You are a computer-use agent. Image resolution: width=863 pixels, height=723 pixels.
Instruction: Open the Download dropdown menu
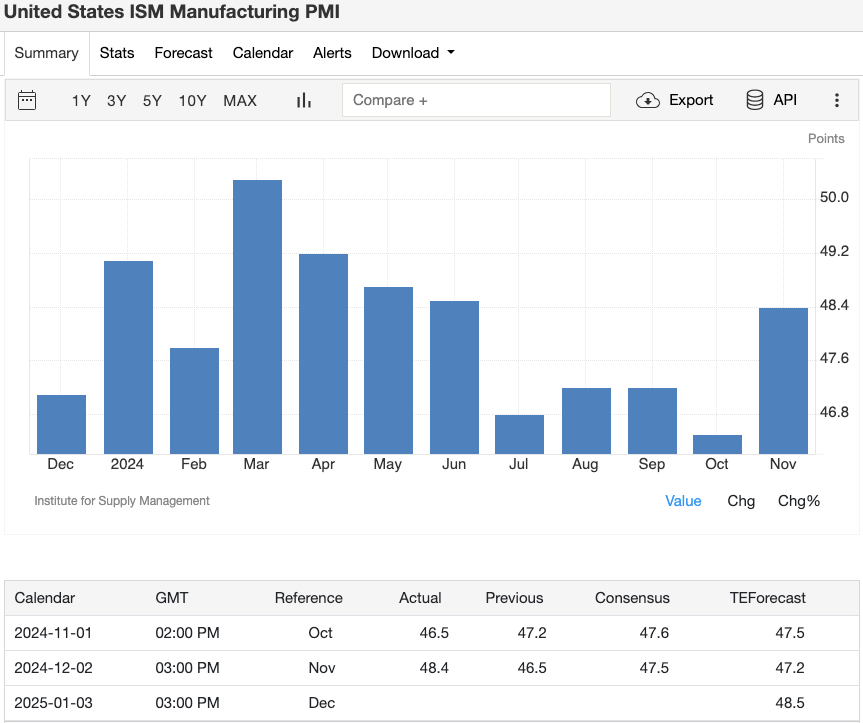(x=412, y=53)
